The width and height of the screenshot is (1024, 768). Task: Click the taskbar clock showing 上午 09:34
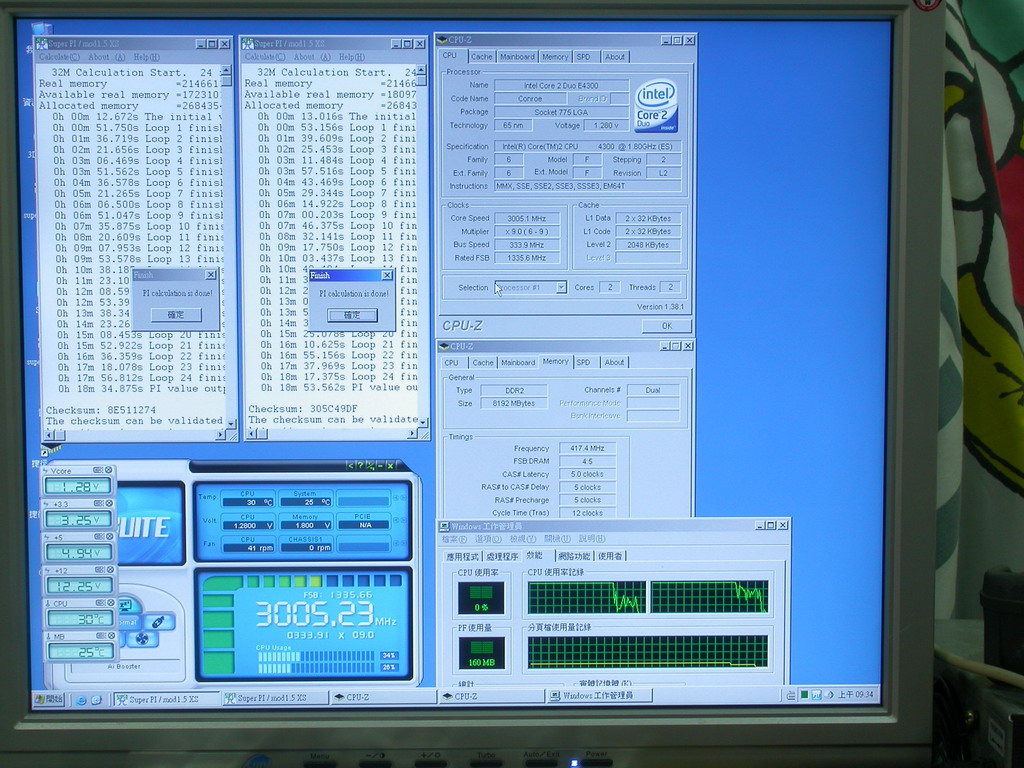(x=856, y=695)
